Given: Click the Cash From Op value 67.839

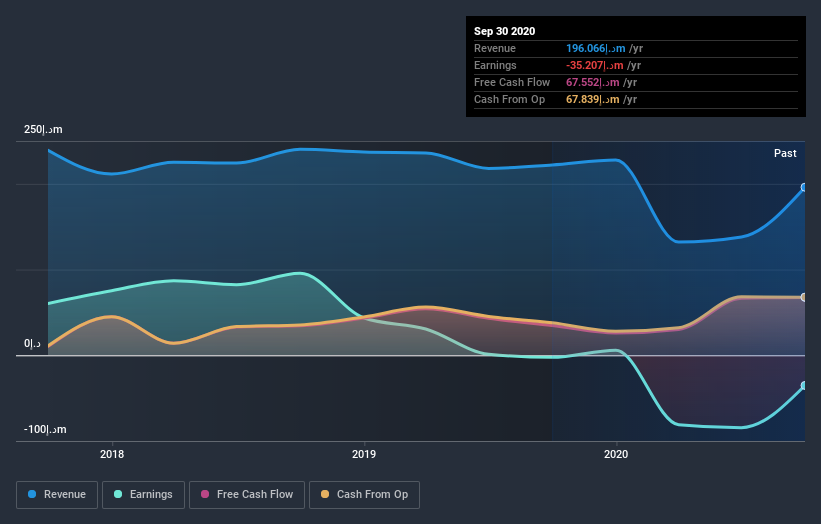Looking at the screenshot, I should coord(593,99).
